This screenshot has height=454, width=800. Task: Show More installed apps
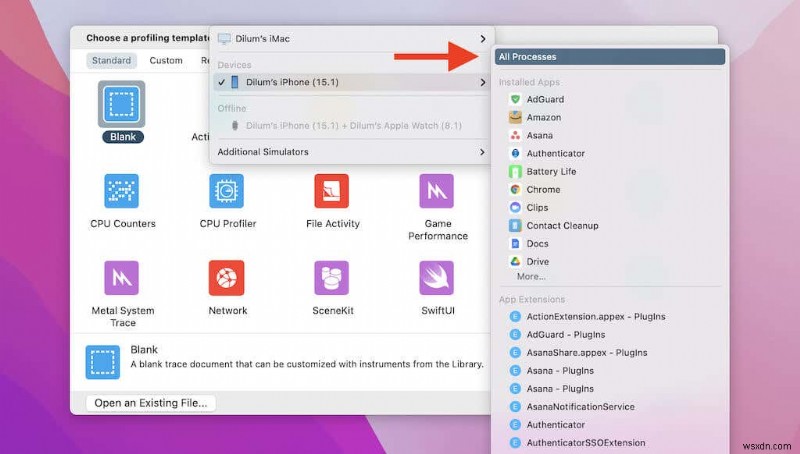531,276
